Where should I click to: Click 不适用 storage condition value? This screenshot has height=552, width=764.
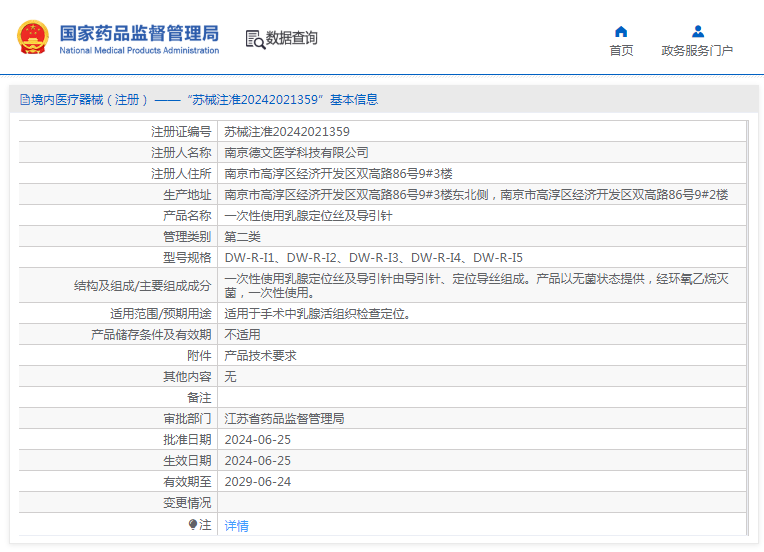point(242,335)
